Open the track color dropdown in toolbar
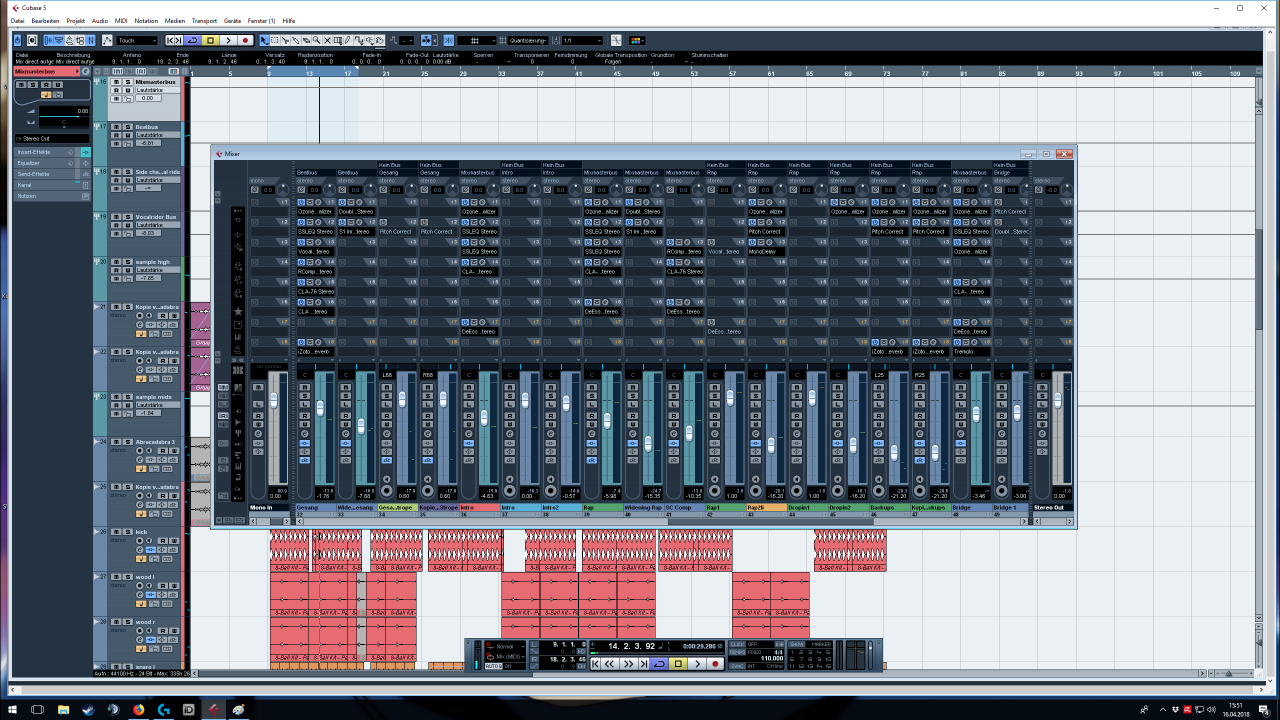Viewport: 1280px width, 720px height. point(636,40)
